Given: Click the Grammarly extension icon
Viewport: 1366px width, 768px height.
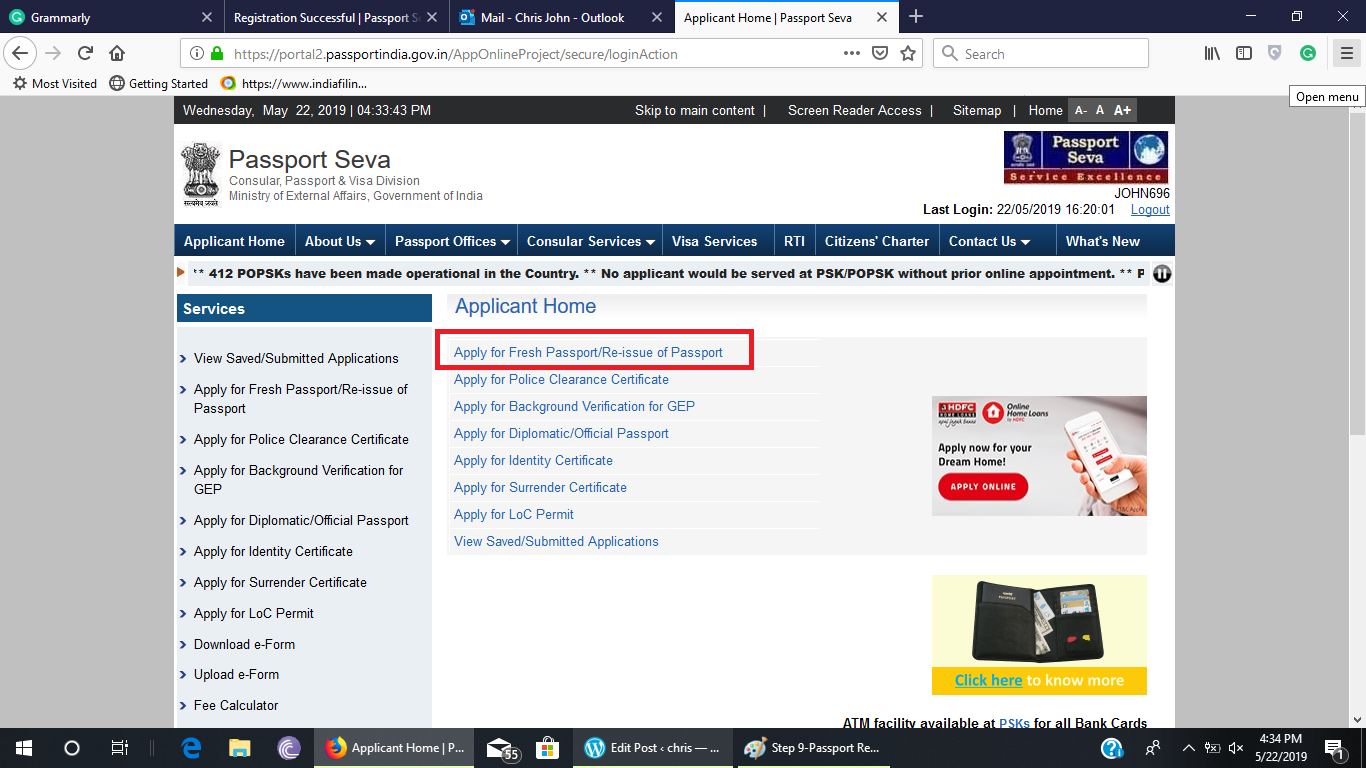Looking at the screenshot, I should (x=1308, y=54).
